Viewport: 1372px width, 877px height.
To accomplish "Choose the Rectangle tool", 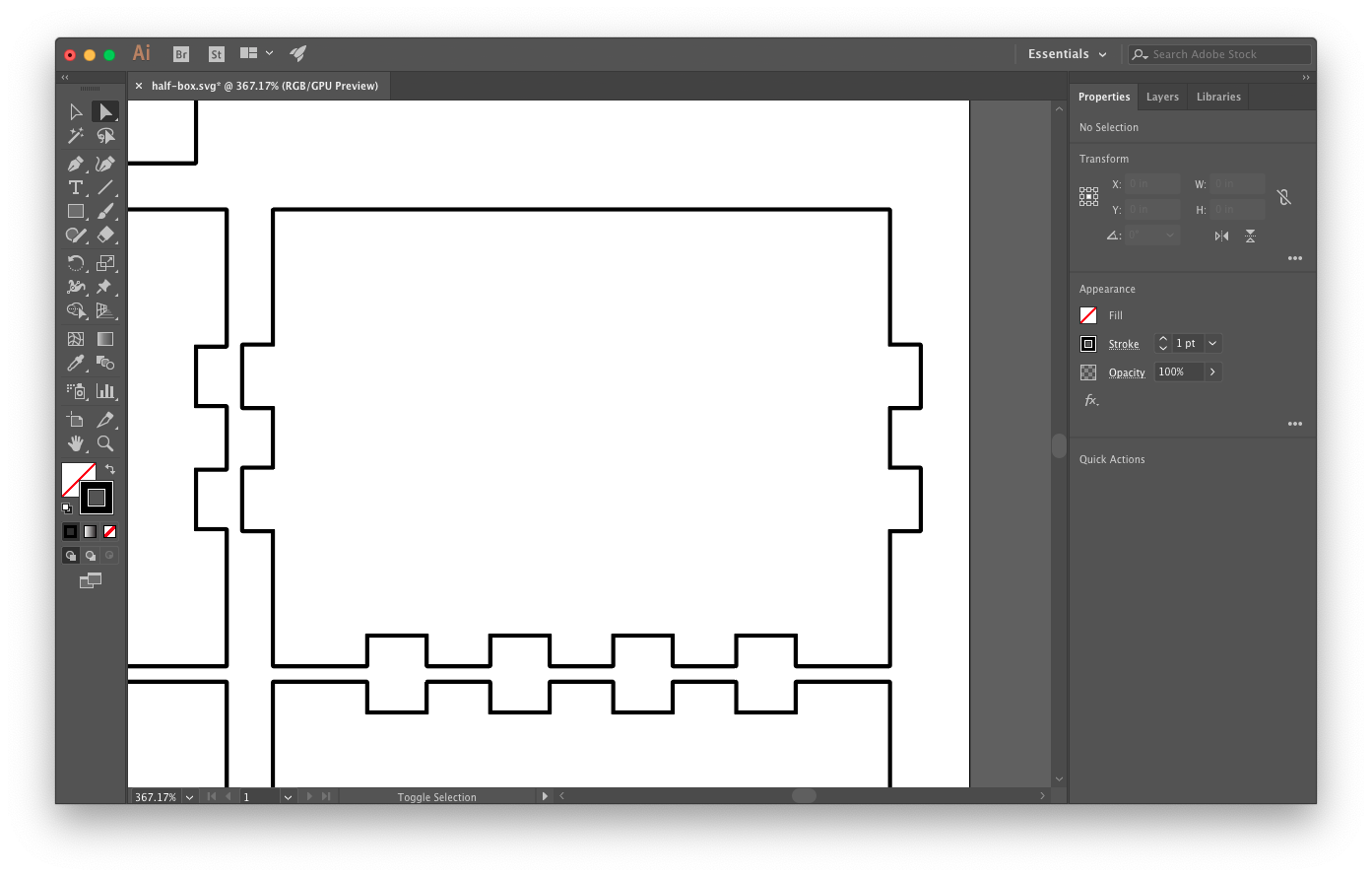I will [x=76, y=211].
